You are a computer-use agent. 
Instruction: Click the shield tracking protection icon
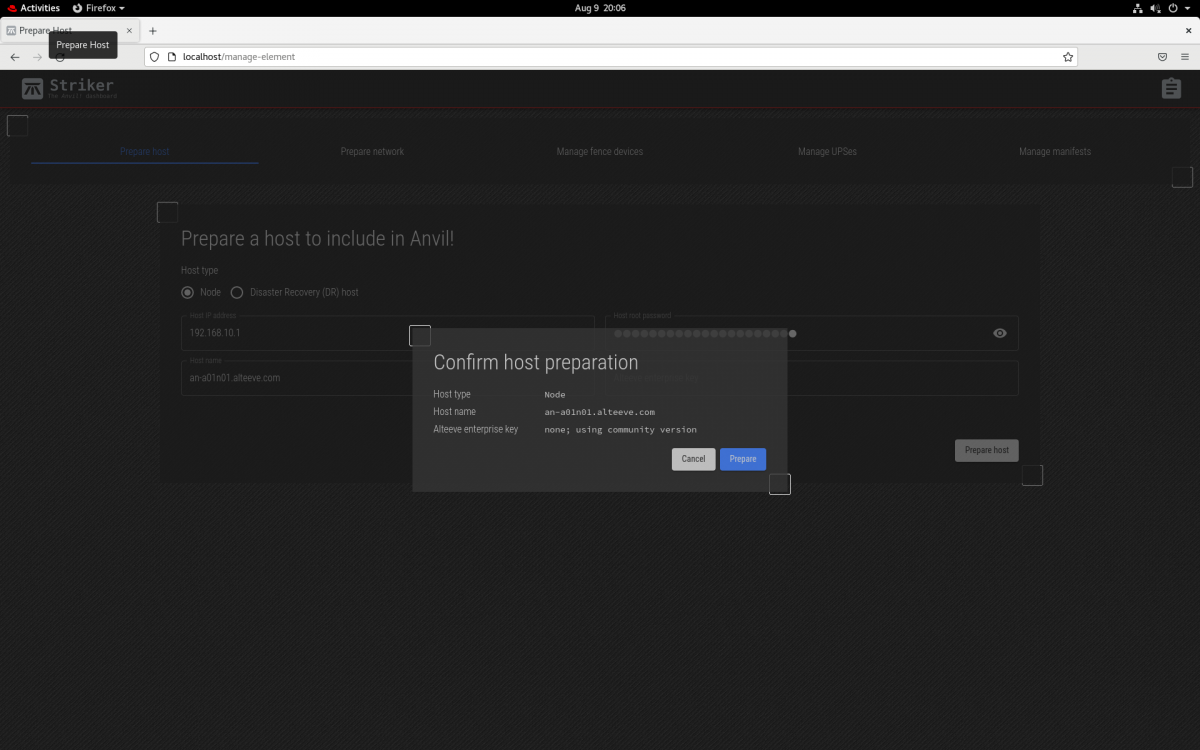(154, 57)
